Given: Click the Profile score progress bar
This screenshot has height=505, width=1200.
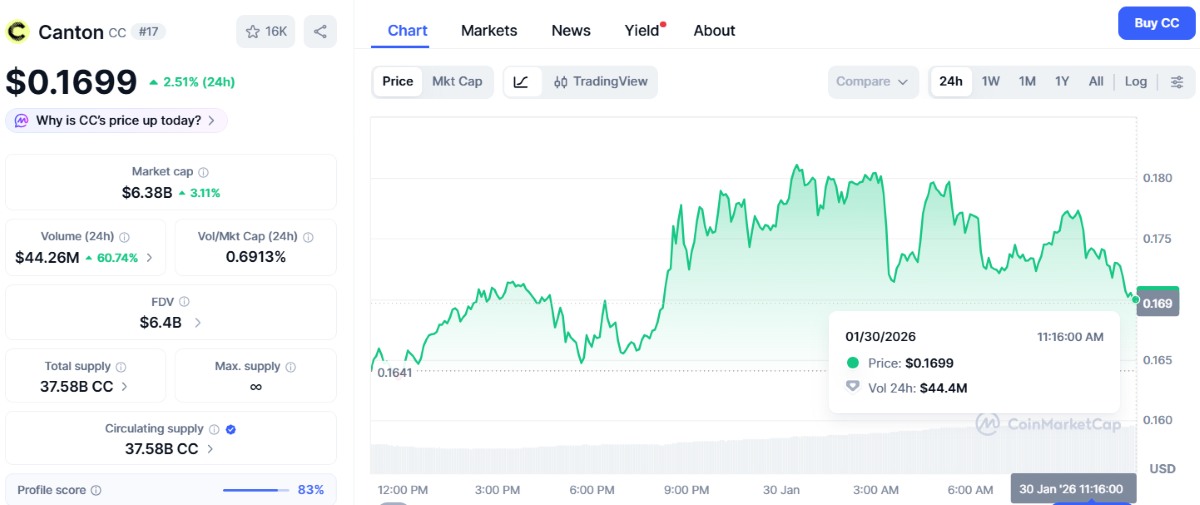Looking at the screenshot, I should click(254, 490).
